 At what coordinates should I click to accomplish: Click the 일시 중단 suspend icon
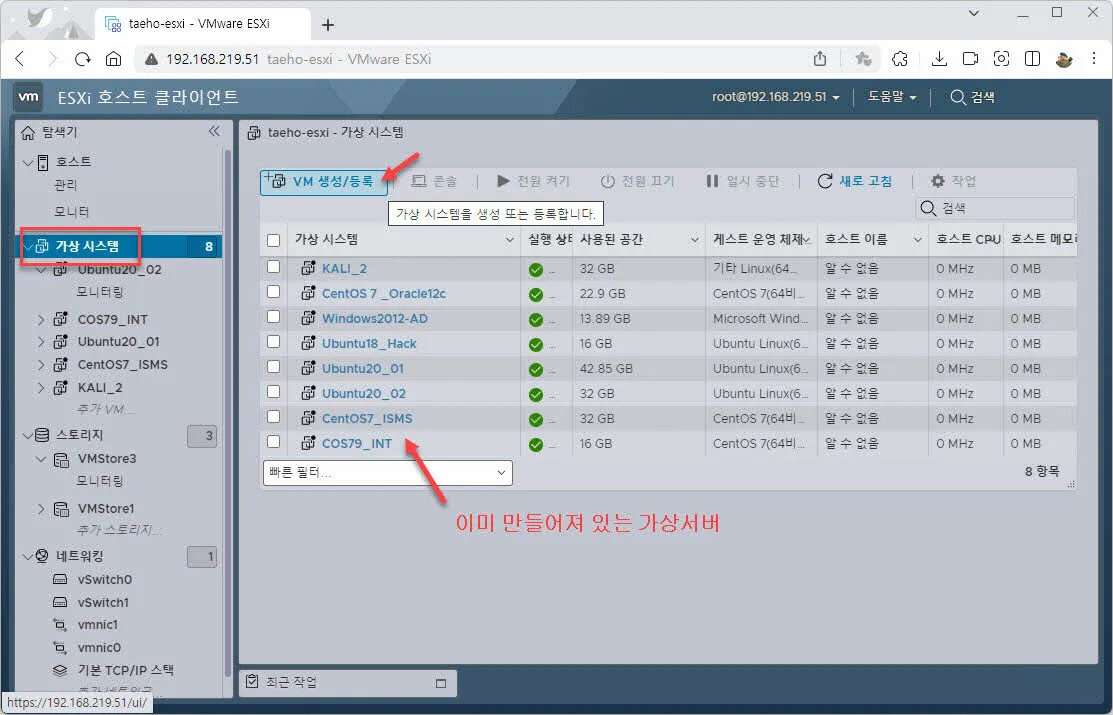click(713, 180)
